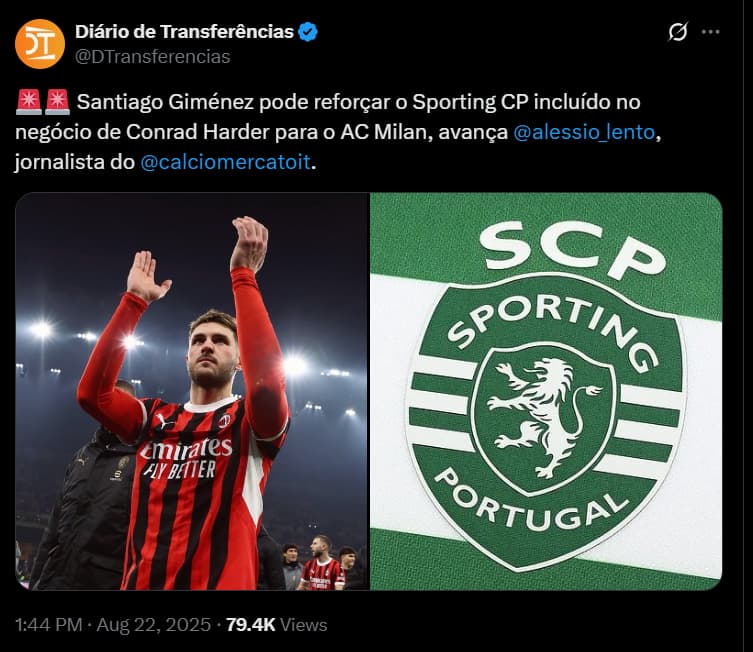The width and height of the screenshot is (753, 652).
Task: Click the 1:44 PM timestamp
Action: coord(49,625)
